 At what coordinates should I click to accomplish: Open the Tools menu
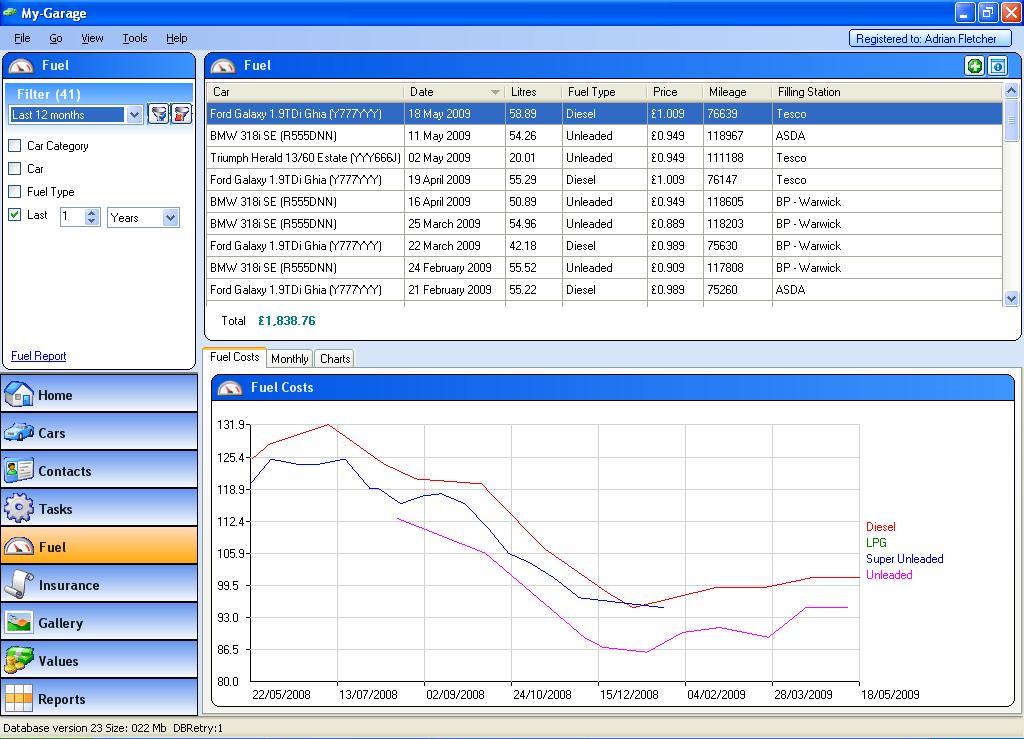pos(134,38)
